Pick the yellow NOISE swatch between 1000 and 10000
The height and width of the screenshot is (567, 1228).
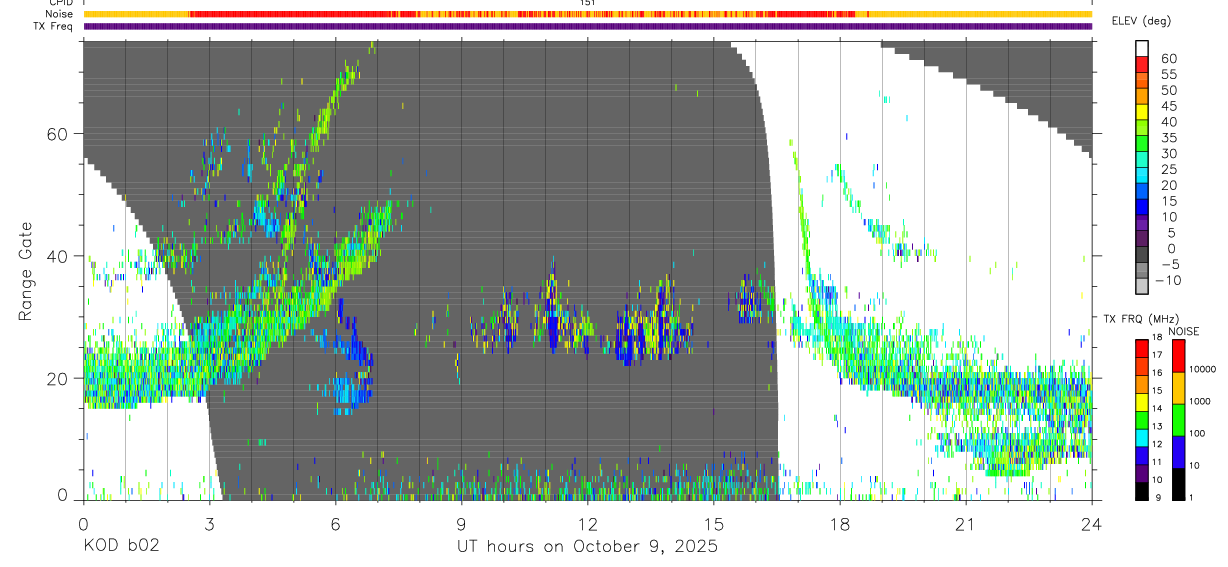coord(1178,387)
